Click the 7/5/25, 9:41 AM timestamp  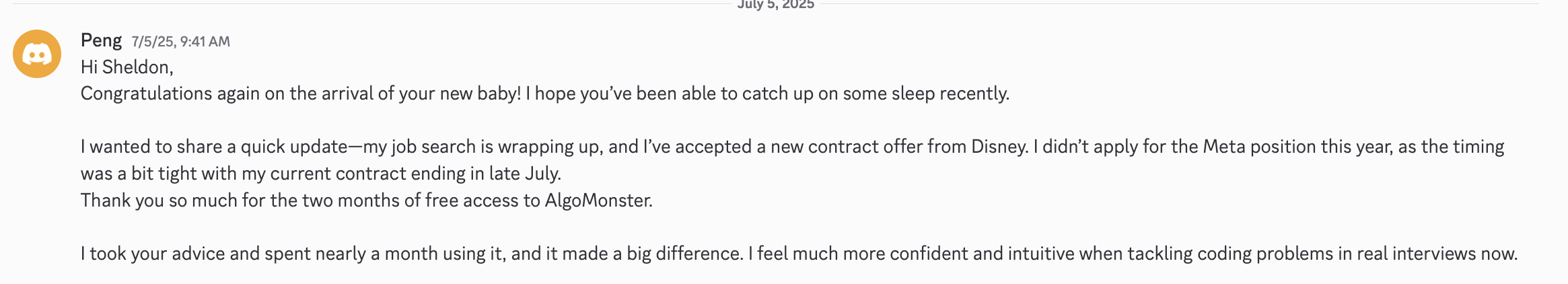[180, 42]
